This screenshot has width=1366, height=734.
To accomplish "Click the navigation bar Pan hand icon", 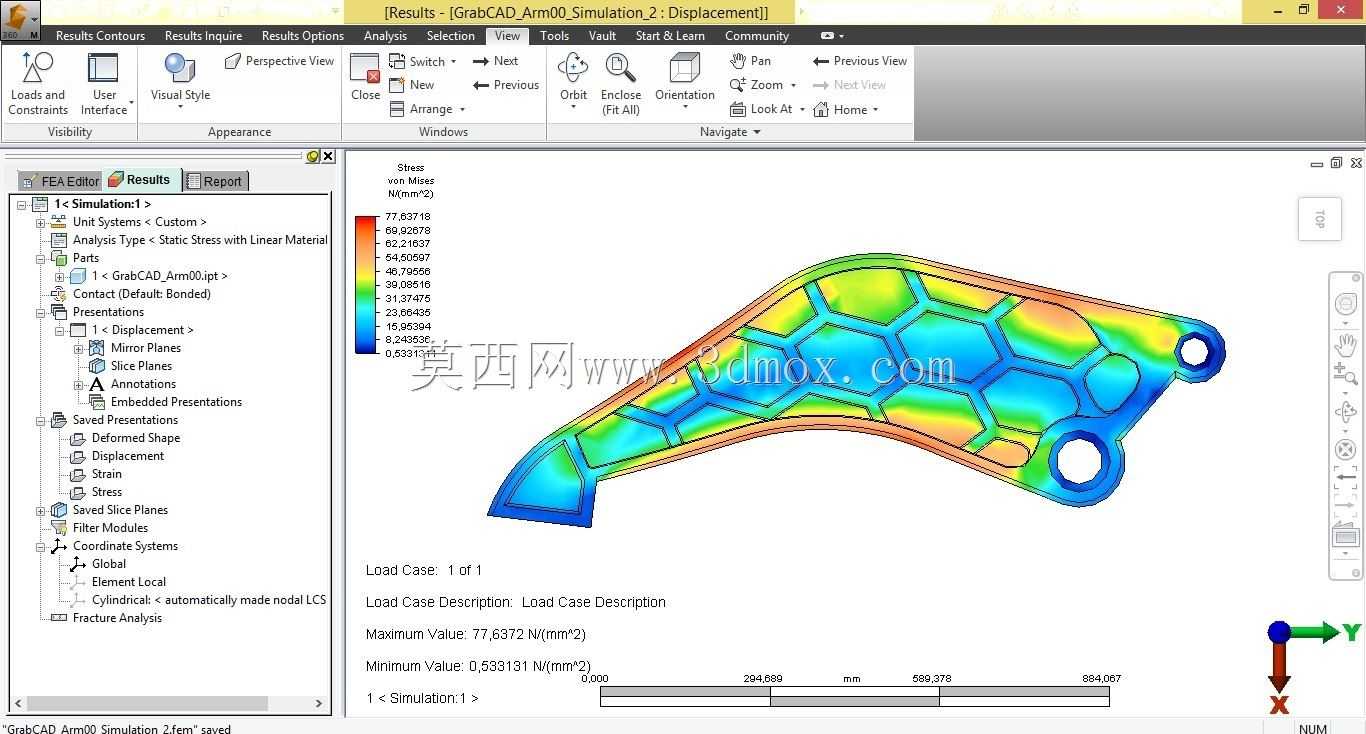I will point(1346,346).
